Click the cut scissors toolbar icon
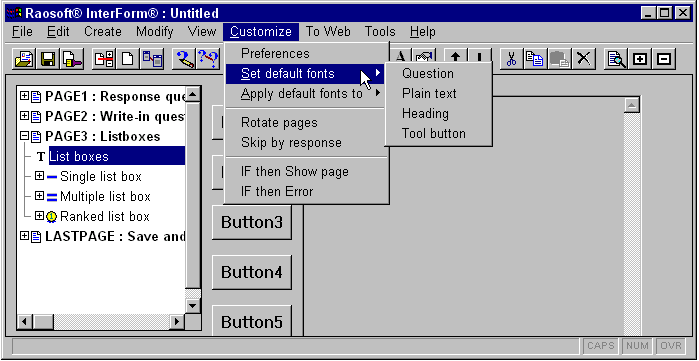Viewport: 699px width, 361px height. [x=511, y=59]
